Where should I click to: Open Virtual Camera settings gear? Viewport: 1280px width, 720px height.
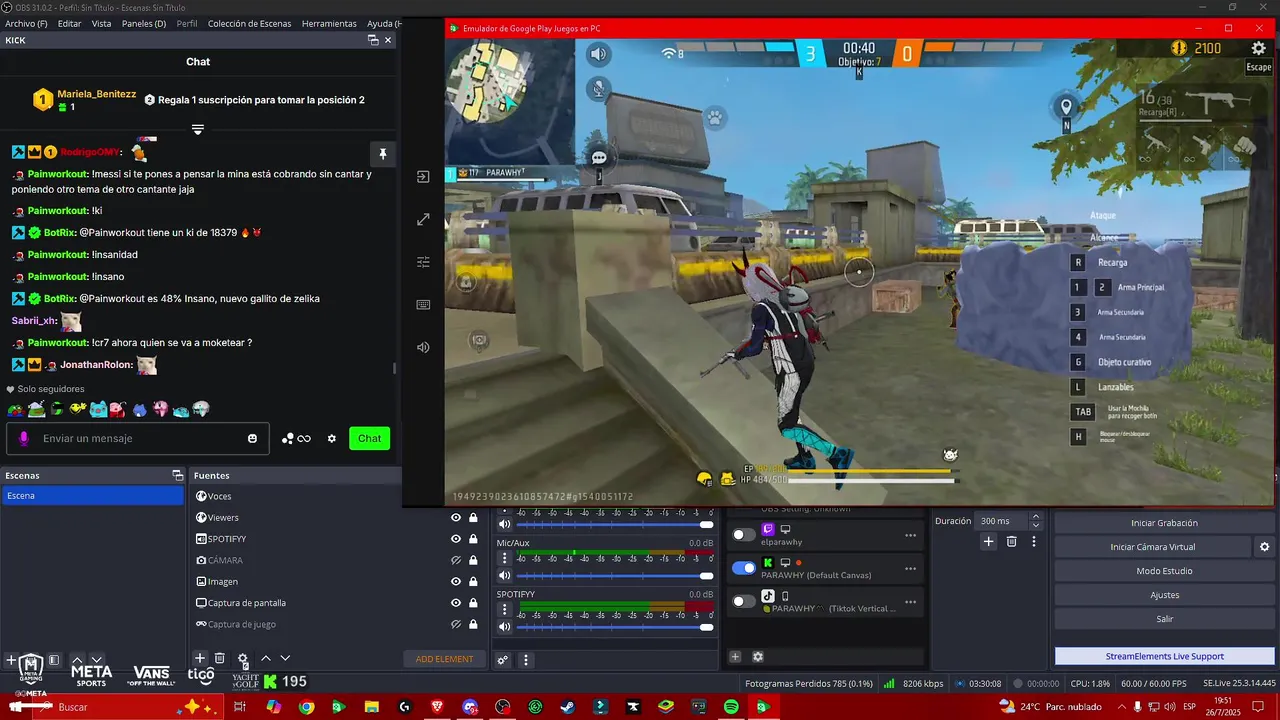[1264, 547]
